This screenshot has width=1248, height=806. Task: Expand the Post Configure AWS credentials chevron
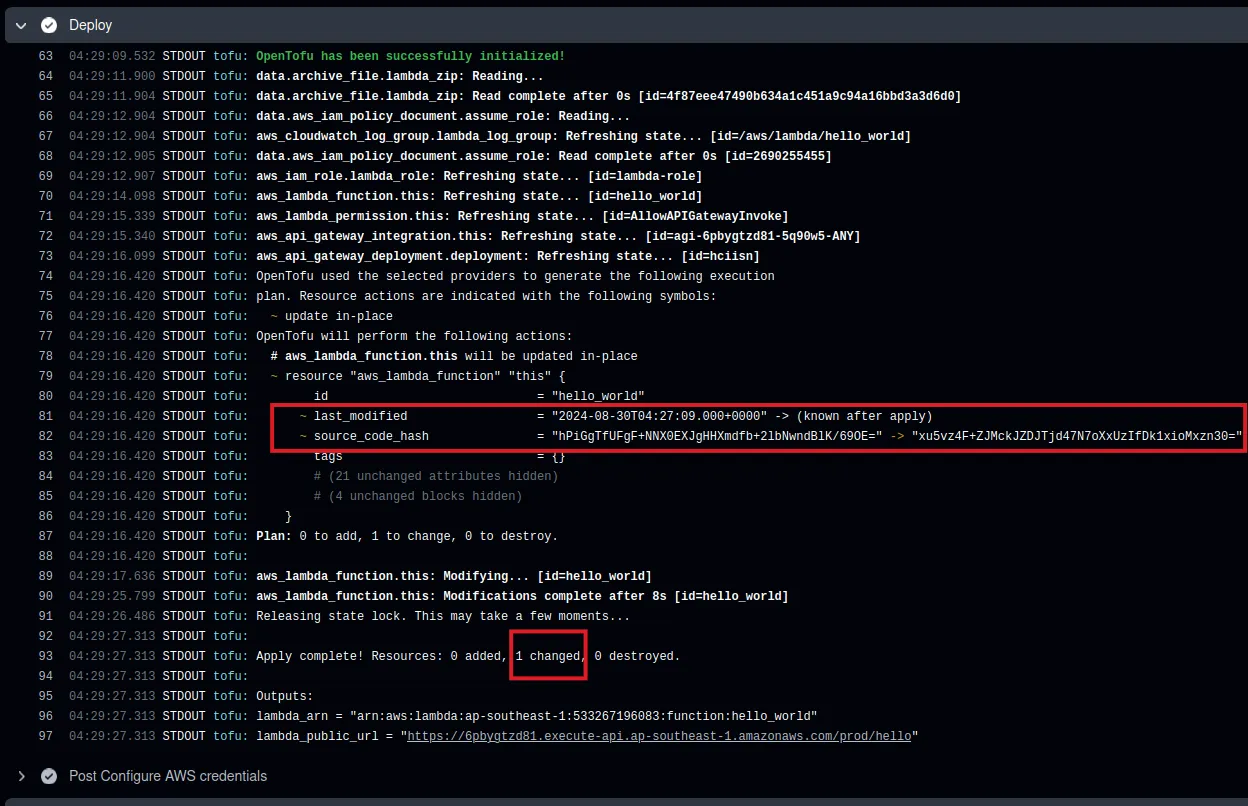point(21,776)
